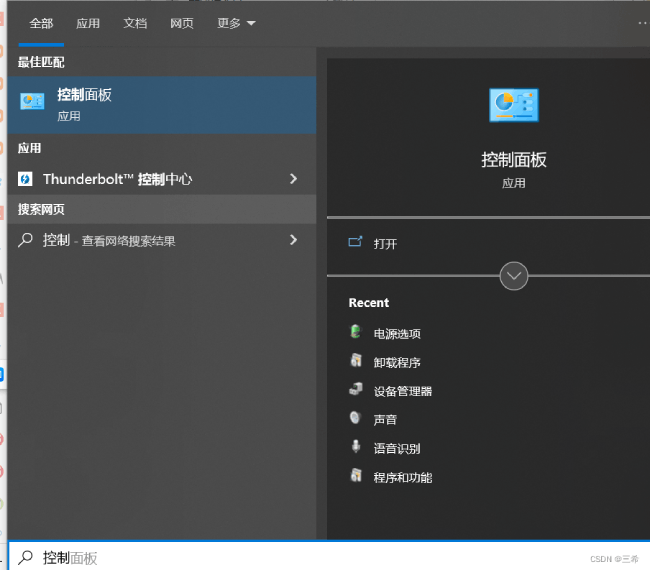Screen dimensions: 650x570
Task: Click the microphone icon for 语音识别
Action: coord(356,446)
